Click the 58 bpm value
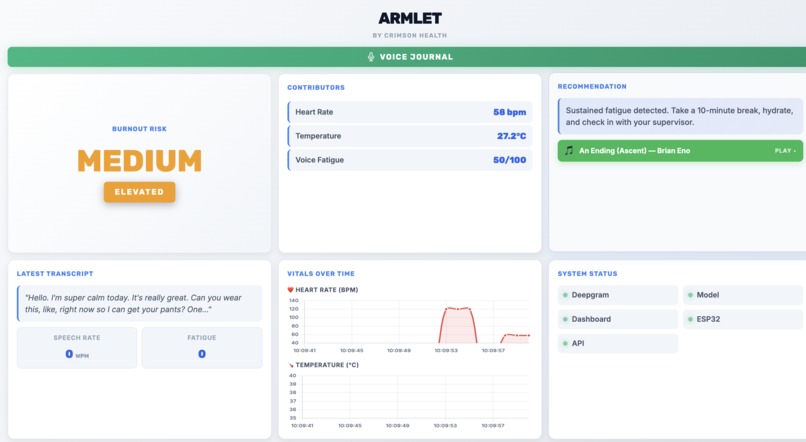The height and width of the screenshot is (442, 806). pos(509,112)
